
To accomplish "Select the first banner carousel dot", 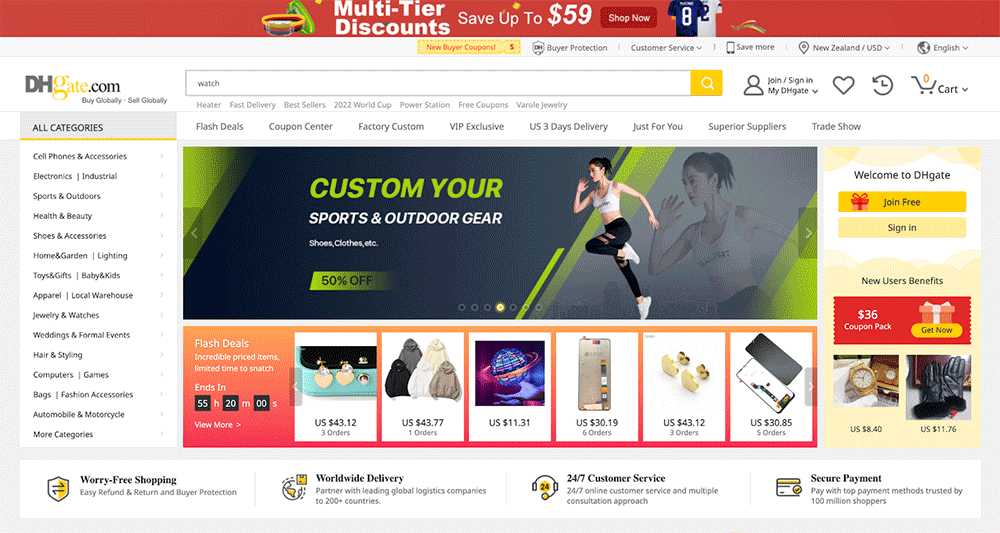I will (x=462, y=307).
